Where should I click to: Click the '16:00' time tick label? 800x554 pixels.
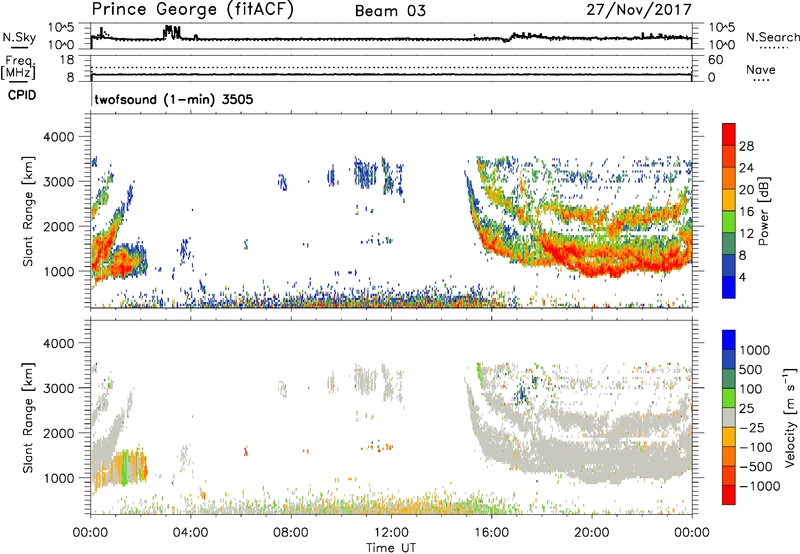tap(491, 533)
